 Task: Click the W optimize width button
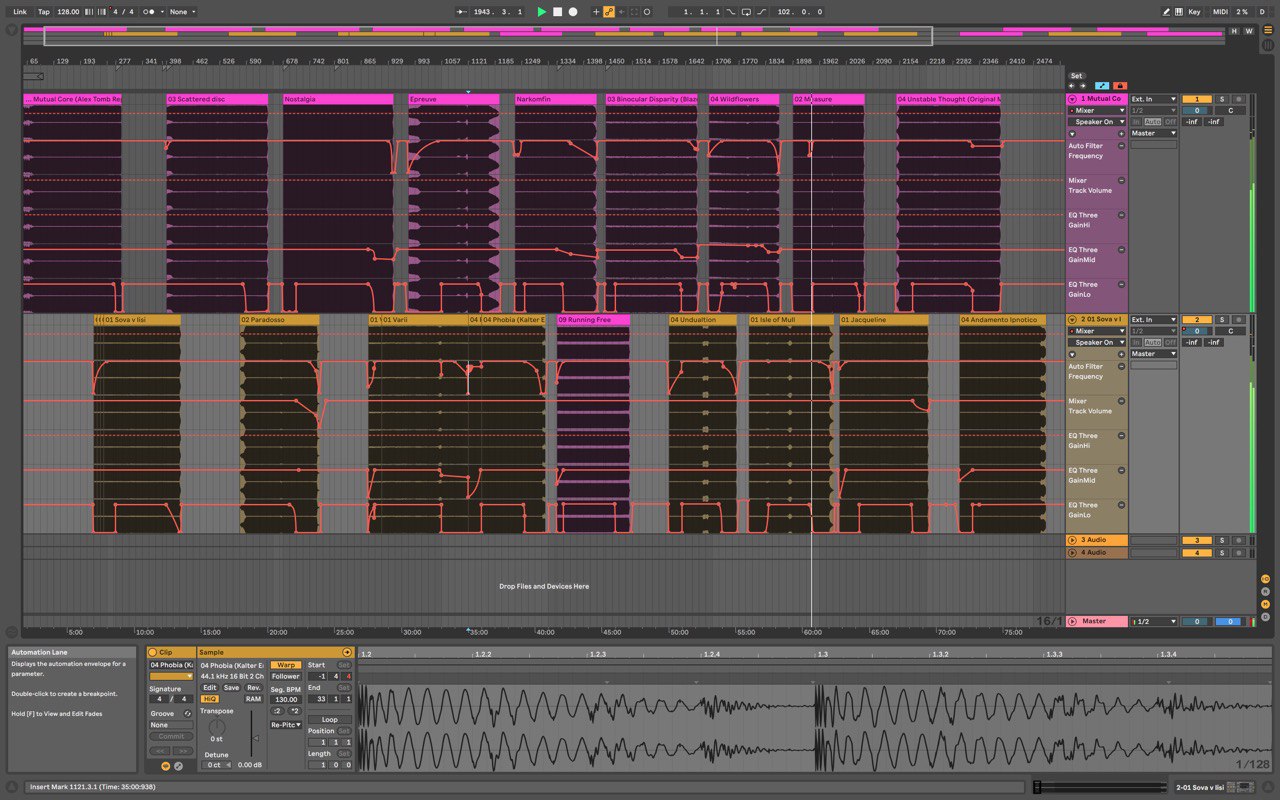click(x=1248, y=31)
